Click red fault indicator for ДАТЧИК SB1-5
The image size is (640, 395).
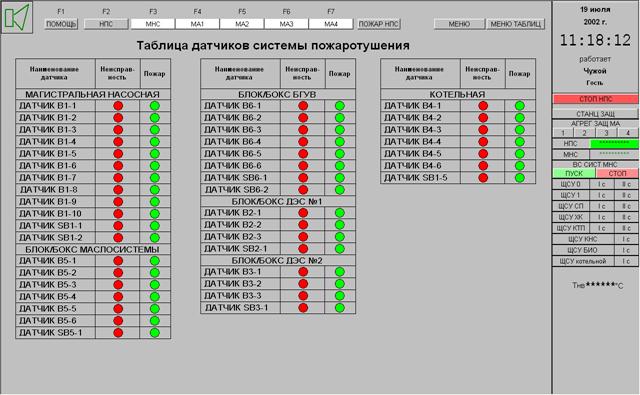pos(483,178)
